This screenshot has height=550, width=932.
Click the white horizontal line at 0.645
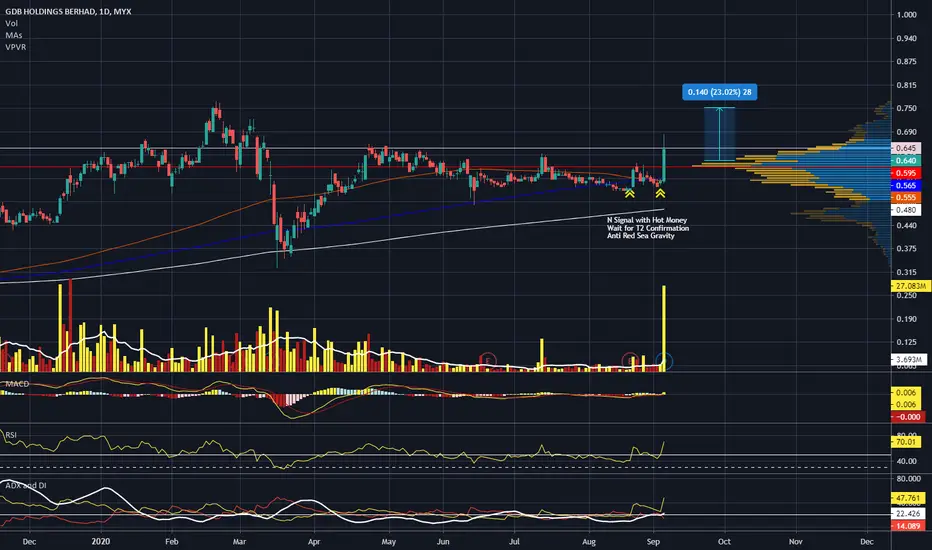click(446, 148)
